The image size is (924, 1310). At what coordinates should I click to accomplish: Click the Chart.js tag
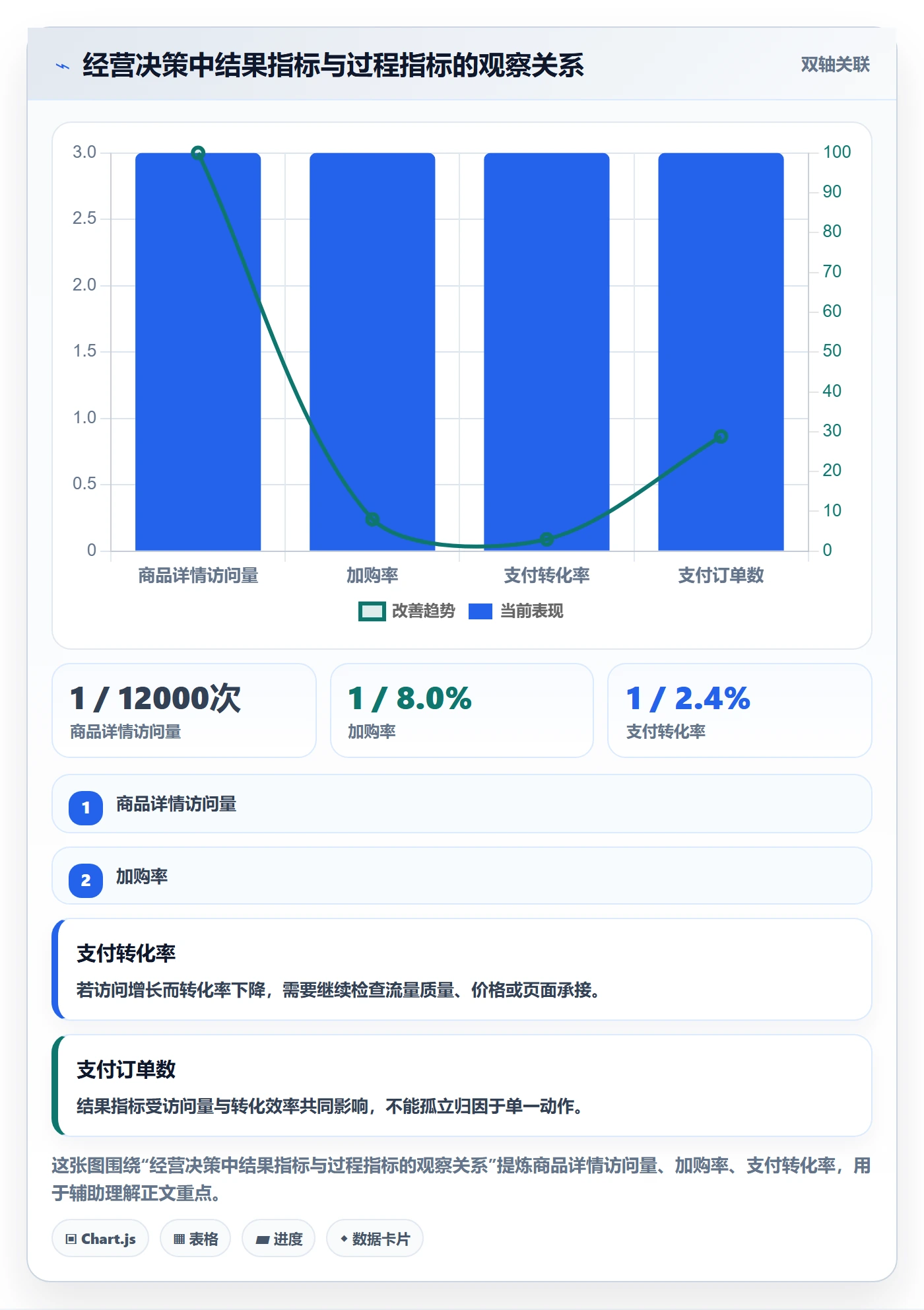[x=100, y=1239]
